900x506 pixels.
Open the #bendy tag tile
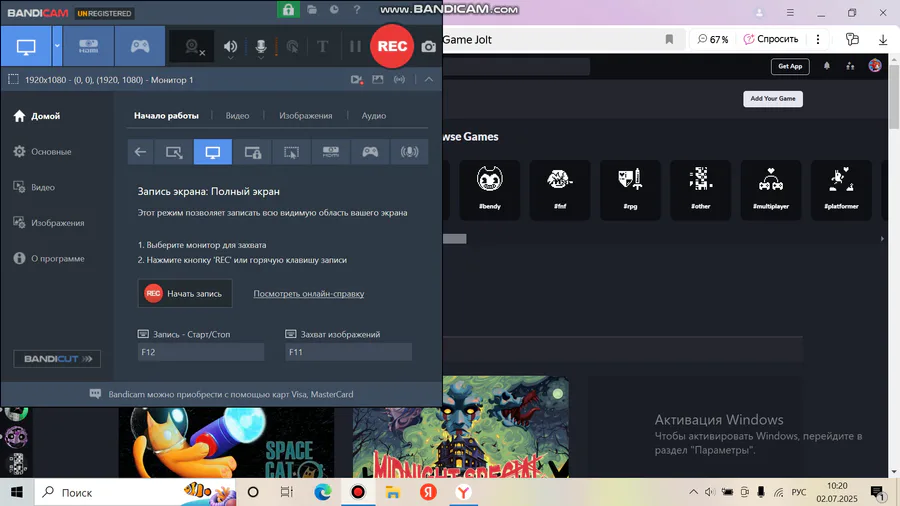[x=490, y=189]
